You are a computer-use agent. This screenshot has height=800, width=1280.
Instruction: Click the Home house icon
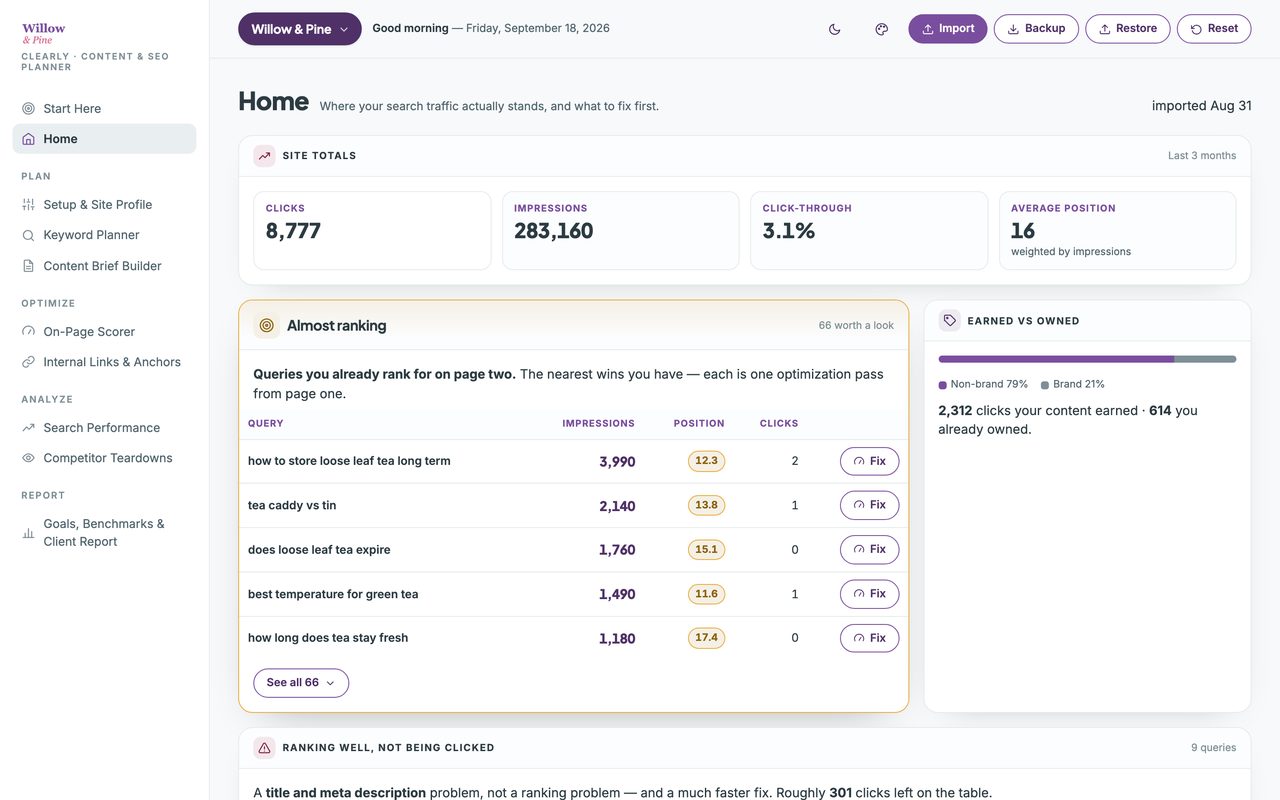coord(28,139)
